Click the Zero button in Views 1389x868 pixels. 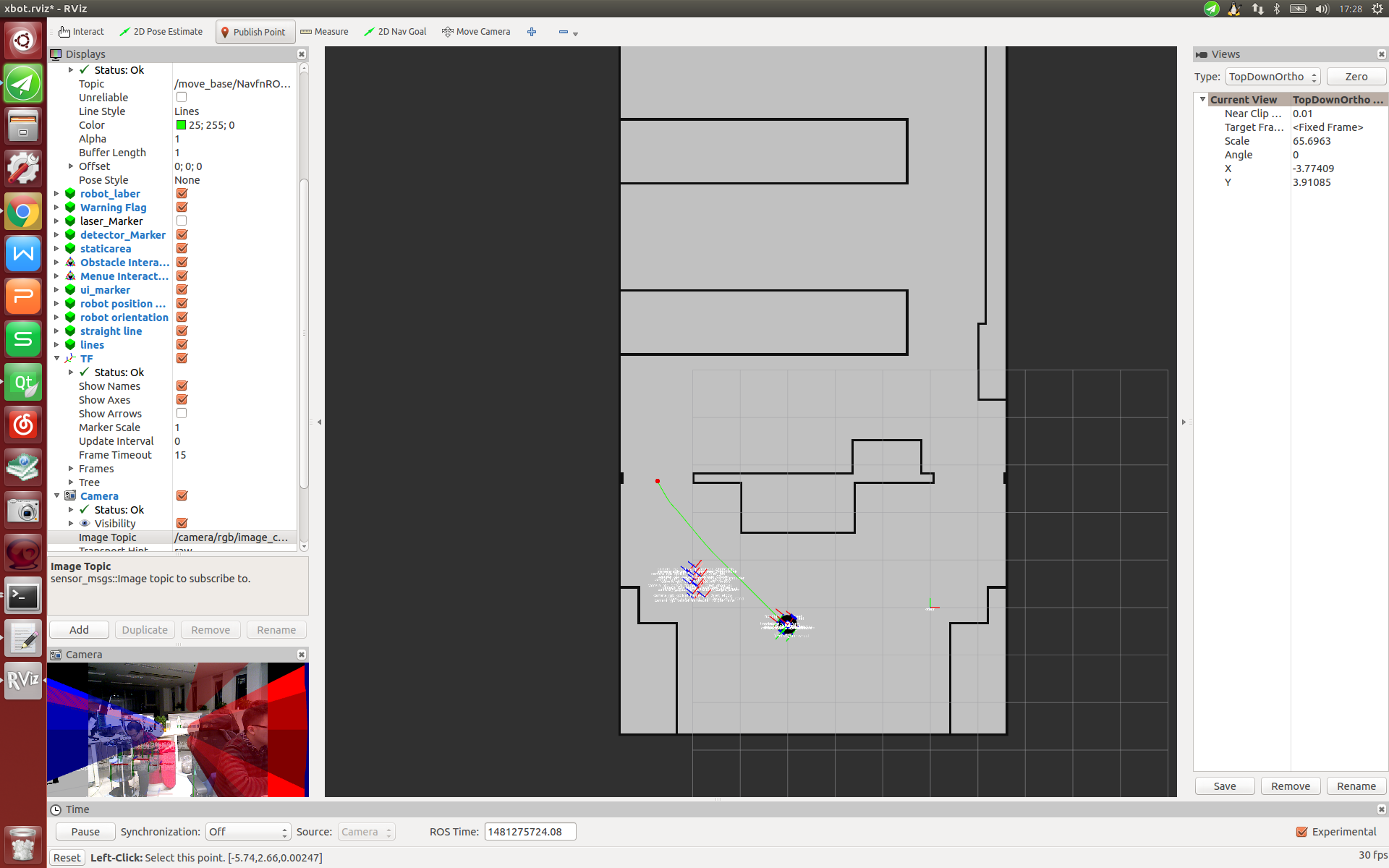(x=1356, y=77)
